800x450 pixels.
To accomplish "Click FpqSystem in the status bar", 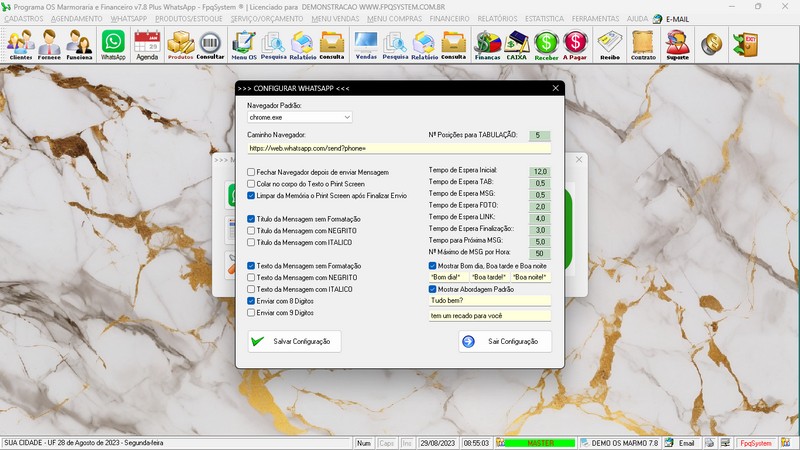I will click(x=756, y=443).
